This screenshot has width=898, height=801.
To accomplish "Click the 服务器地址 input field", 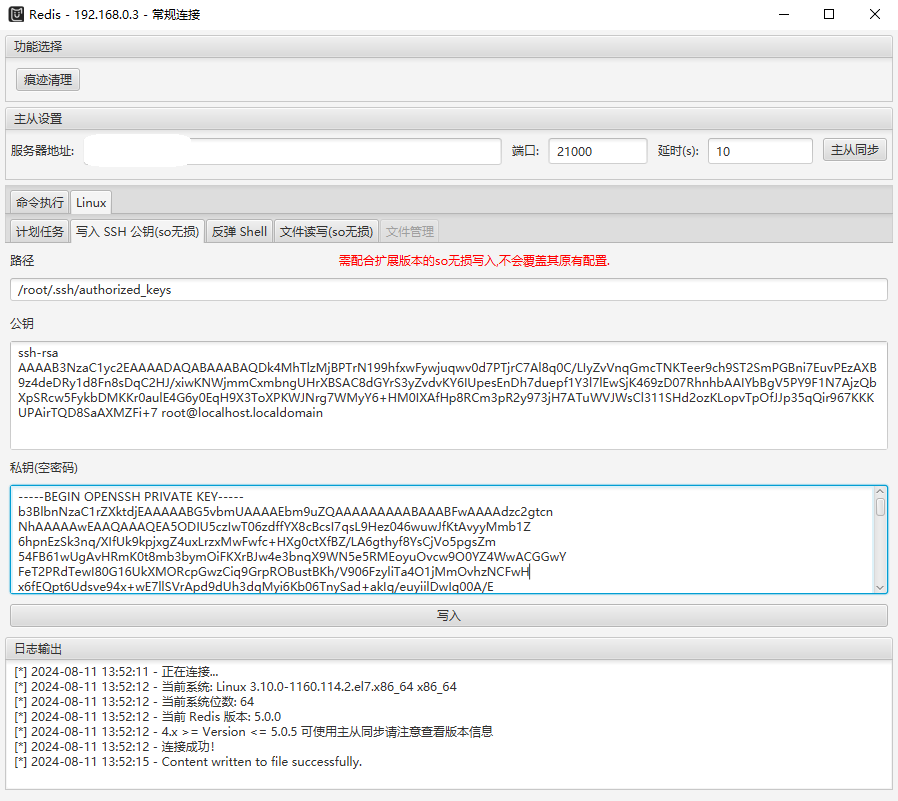I will 293,151.
